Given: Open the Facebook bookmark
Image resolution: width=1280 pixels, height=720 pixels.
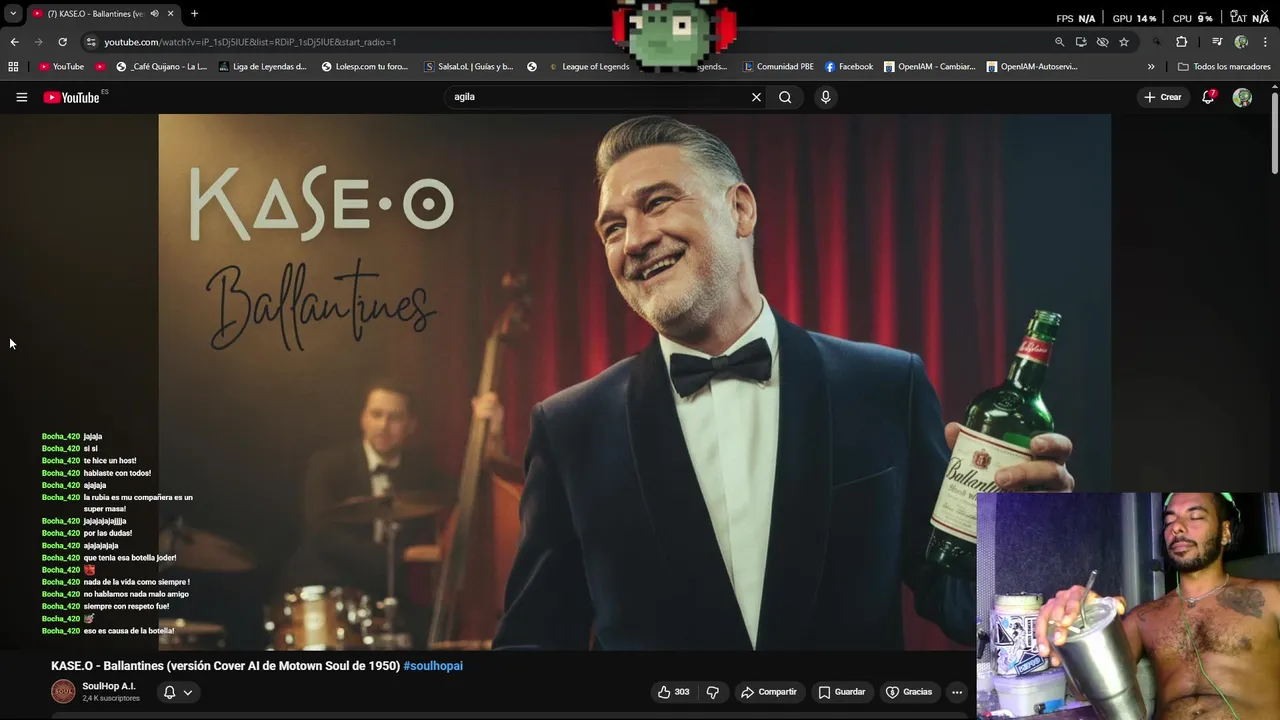Looking at the screenshot, I should click(849, 67).
